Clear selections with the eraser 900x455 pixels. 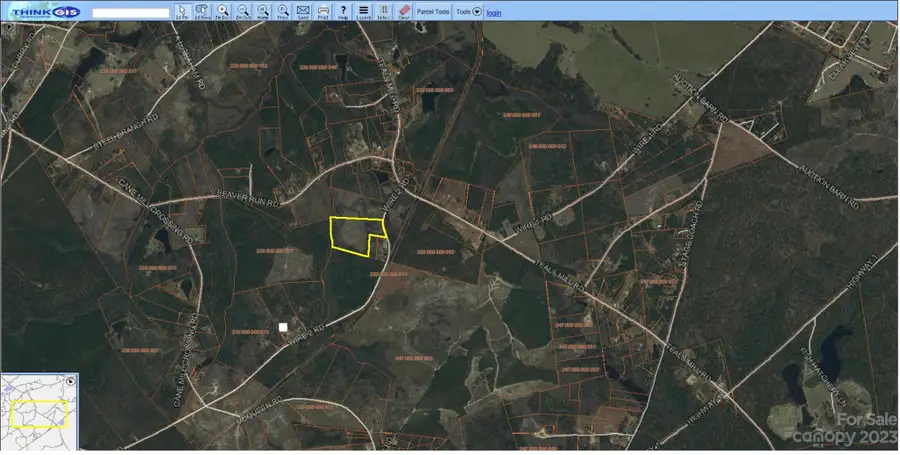(404, 11)
